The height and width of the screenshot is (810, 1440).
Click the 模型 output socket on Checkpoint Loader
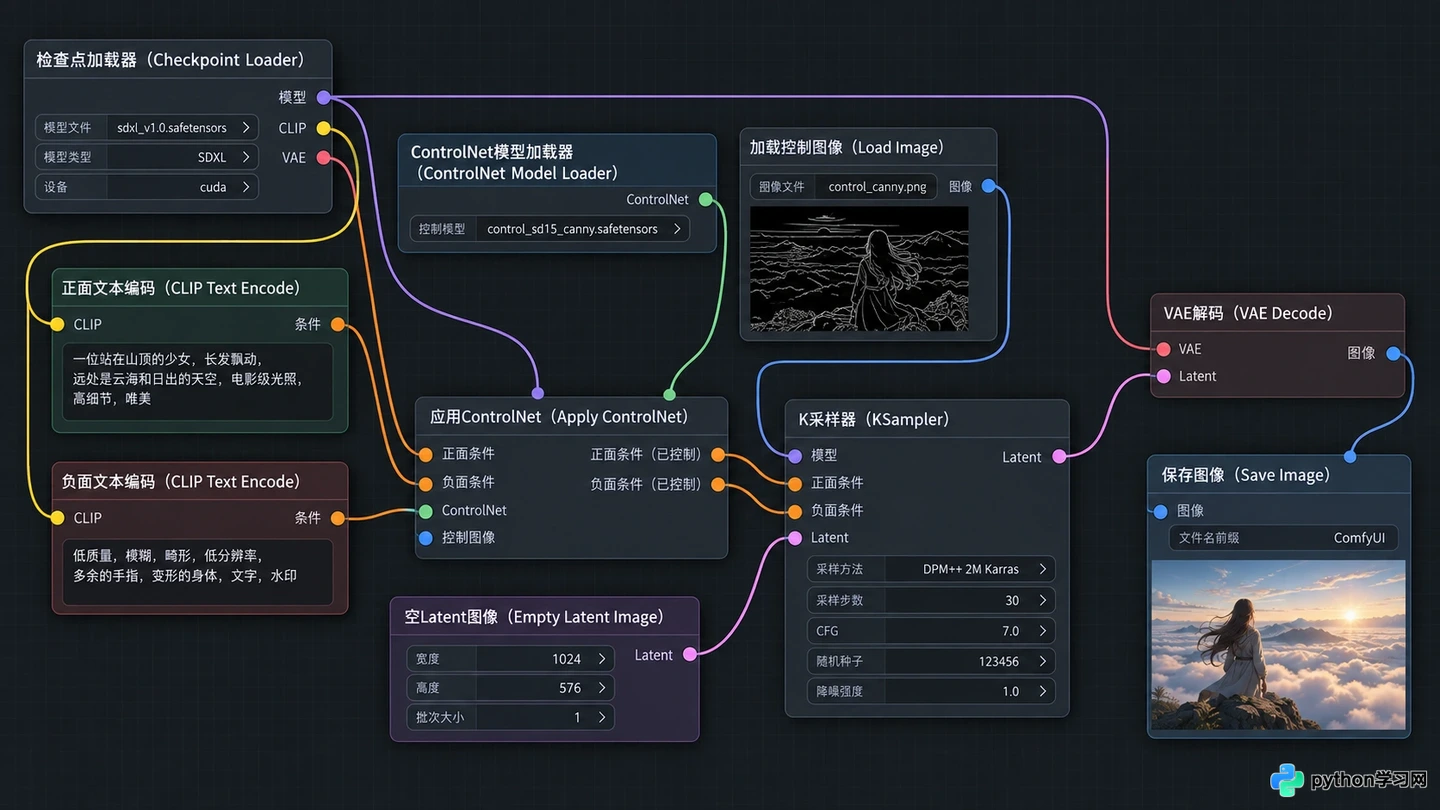pyautogui.click(x=323, y=97)
